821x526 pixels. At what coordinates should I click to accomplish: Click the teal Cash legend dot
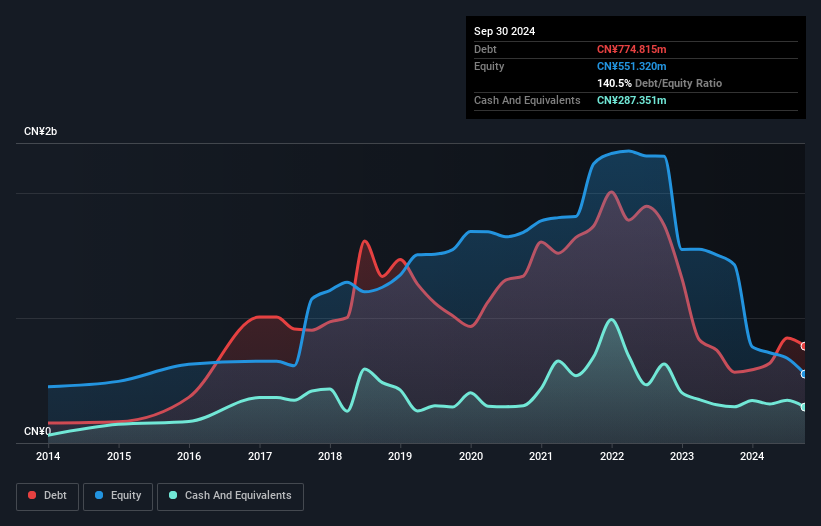(x=173, y=495)
